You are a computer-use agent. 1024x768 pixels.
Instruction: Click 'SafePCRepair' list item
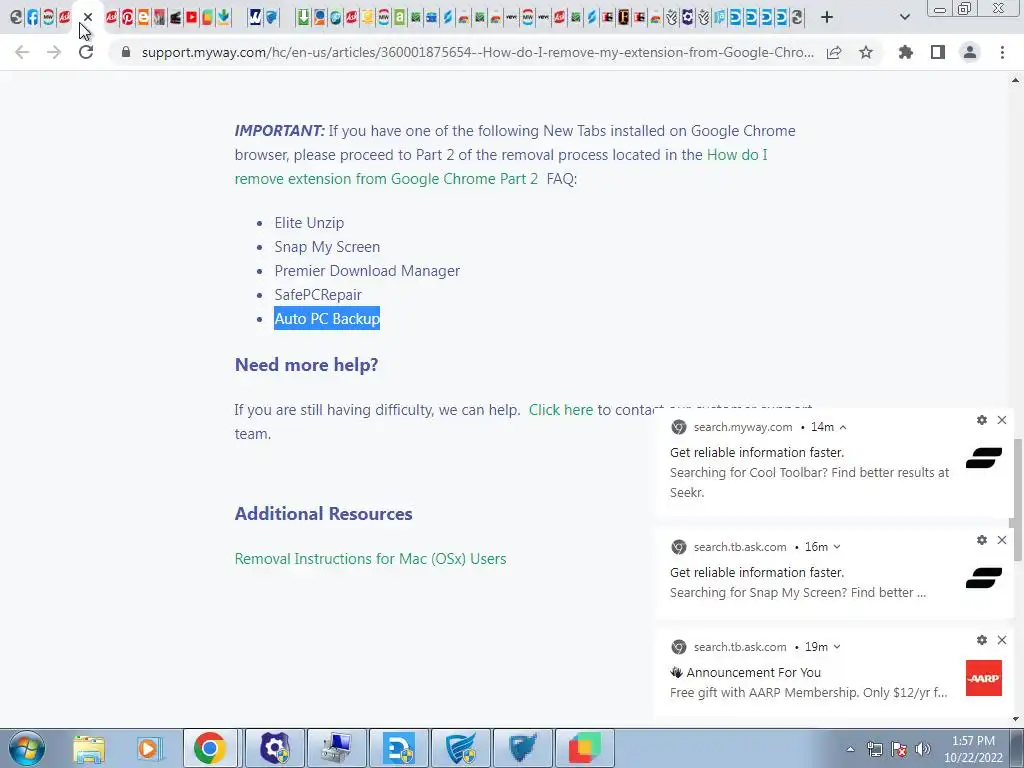click(318, 295)
